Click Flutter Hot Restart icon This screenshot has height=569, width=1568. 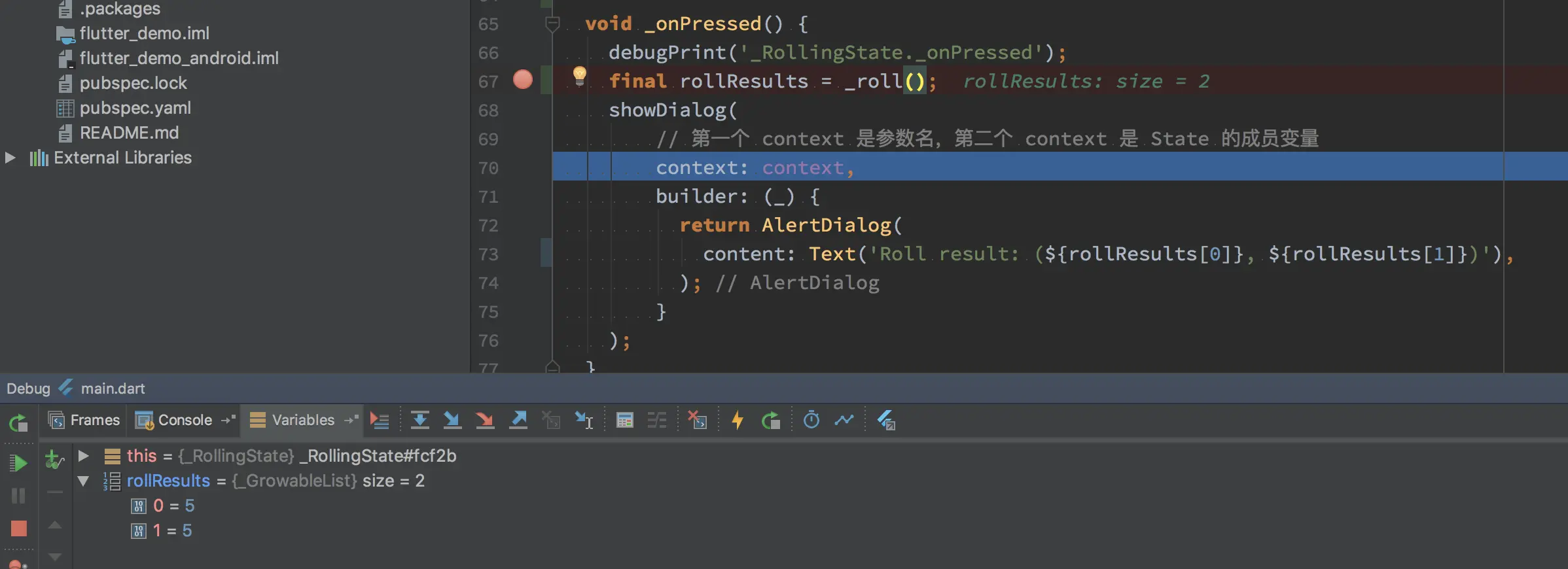(x=771, y=420)
